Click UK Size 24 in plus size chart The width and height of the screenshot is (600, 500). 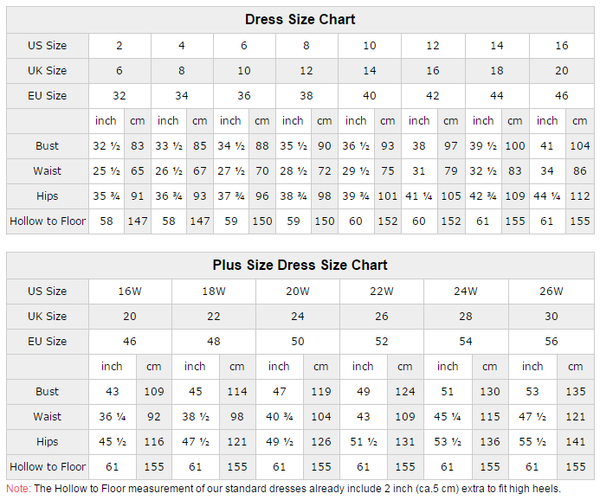(x=298, y=316)
